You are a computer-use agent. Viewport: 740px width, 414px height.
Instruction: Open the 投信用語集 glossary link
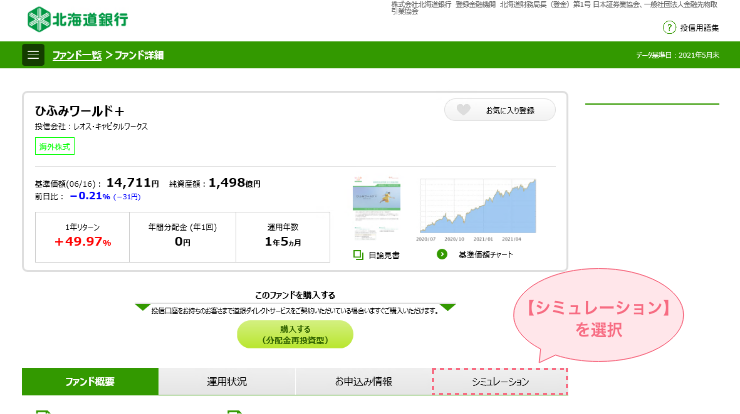click(x=699, y=28)
